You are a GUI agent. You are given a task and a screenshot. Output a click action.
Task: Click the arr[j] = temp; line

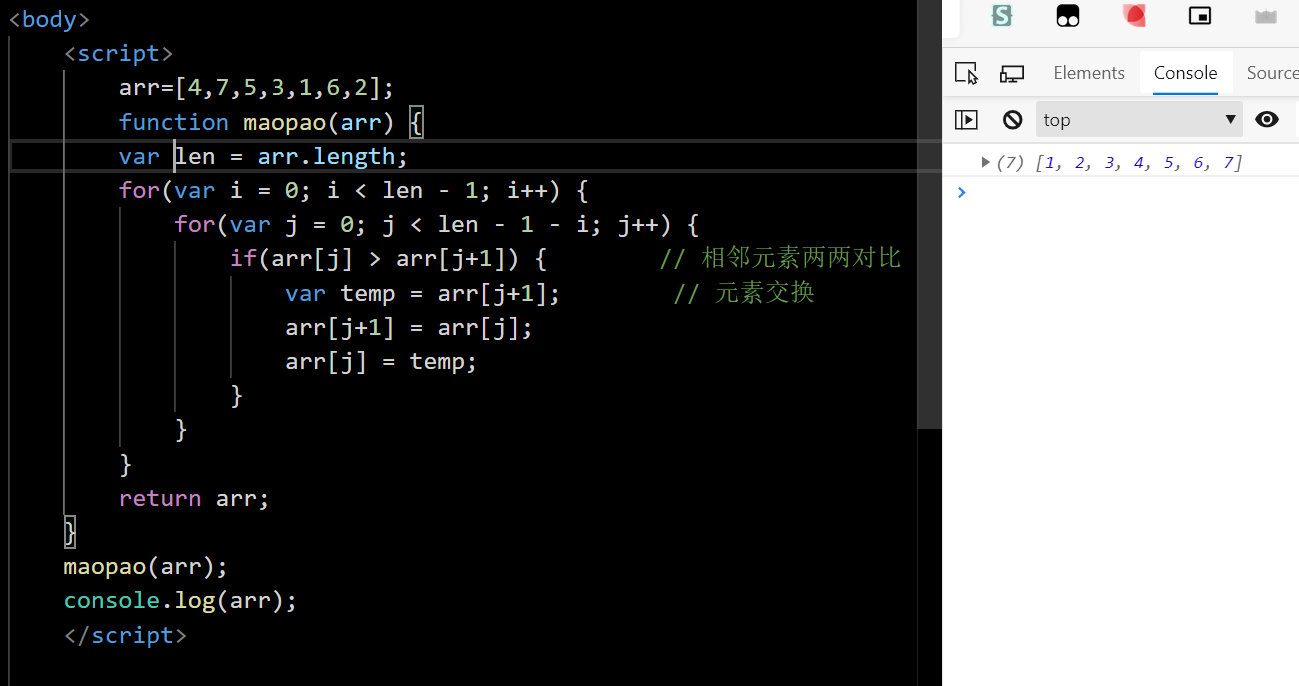381,361
